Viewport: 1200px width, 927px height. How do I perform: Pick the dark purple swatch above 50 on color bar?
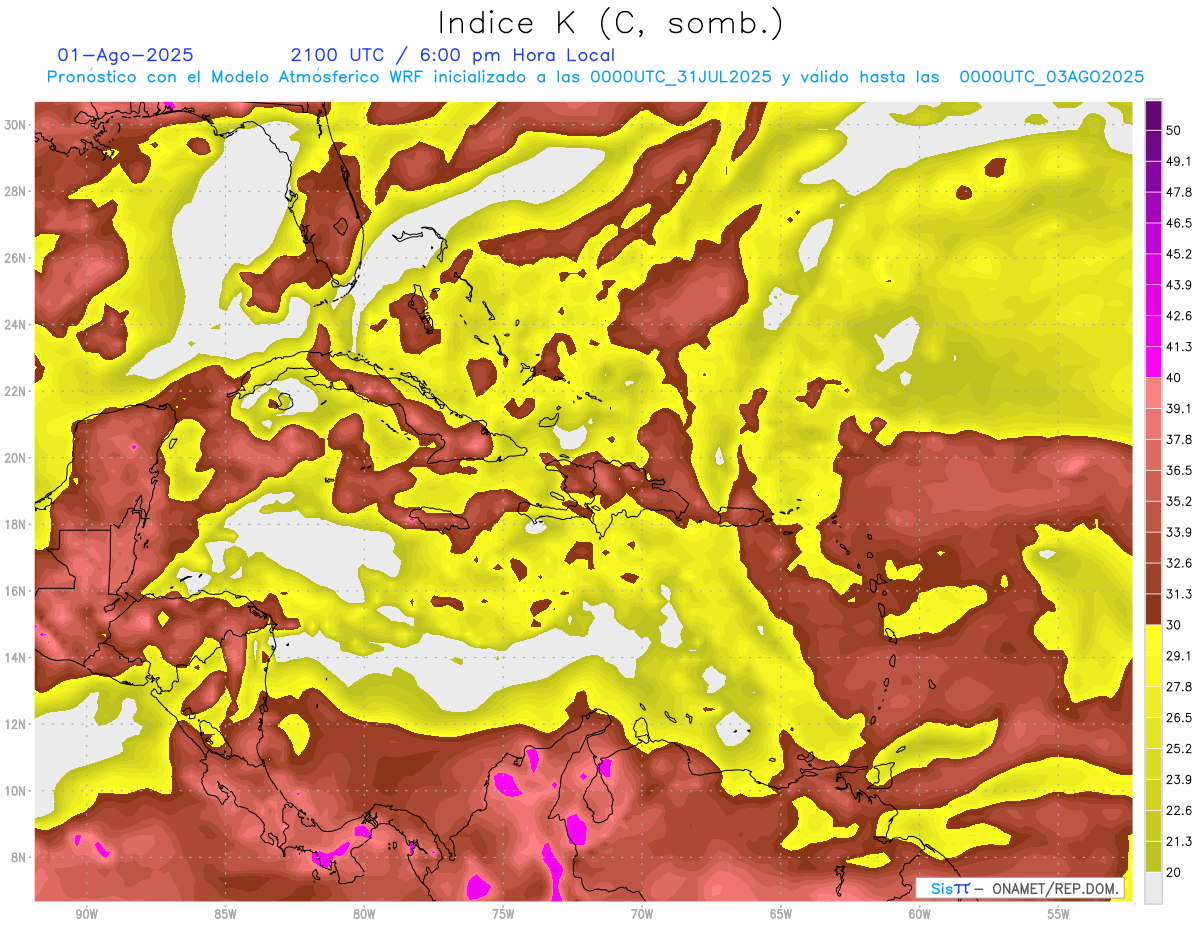click(x=1153, y=115)
